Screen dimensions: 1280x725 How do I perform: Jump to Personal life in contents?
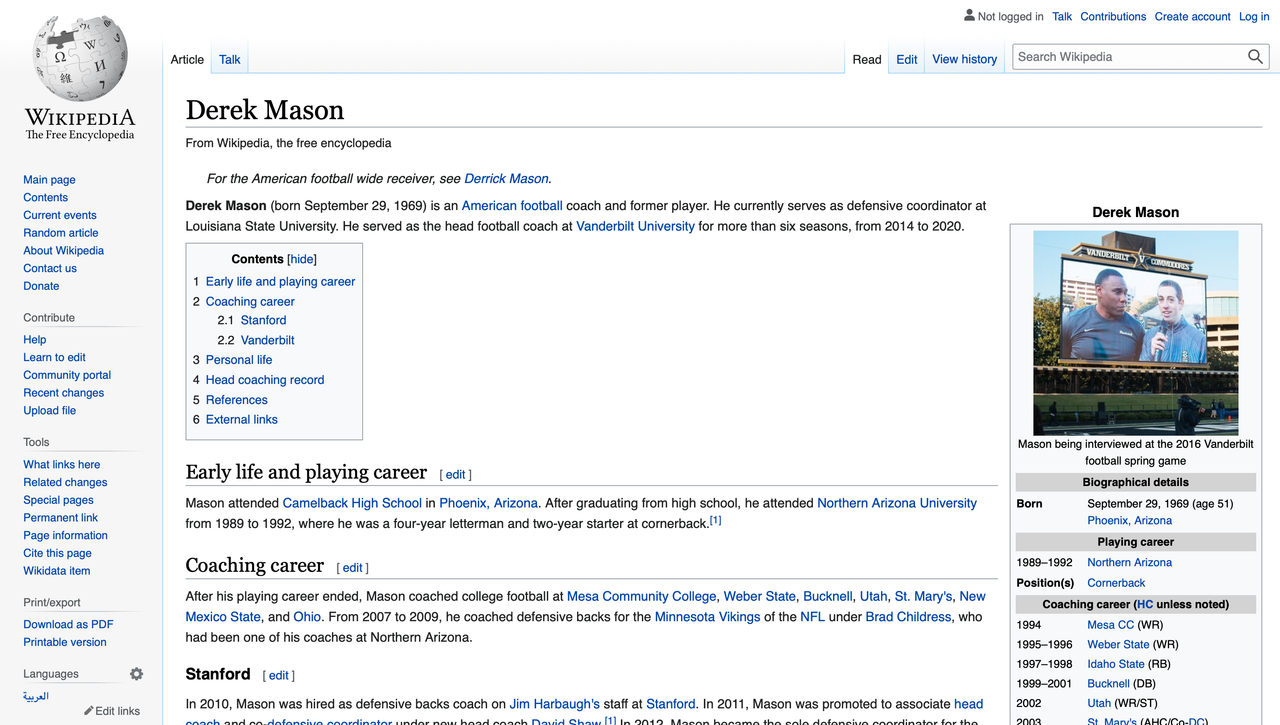tap(239, 360)
